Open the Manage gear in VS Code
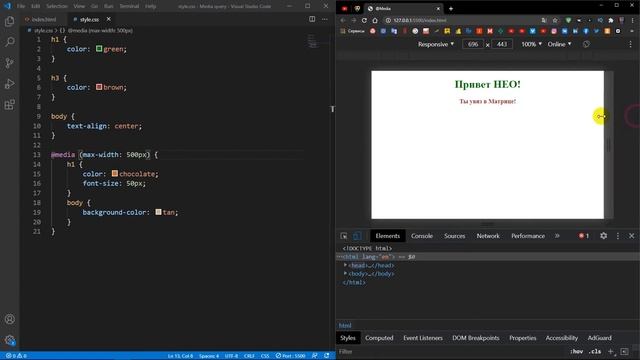Image resolution: width=640 pixels, height=360 pixels. point(10,340)
